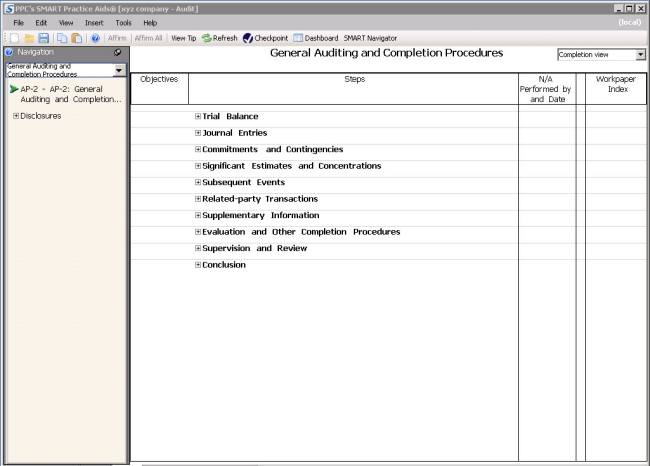Screen dimensions: 650x466
Task: Click the Subsequent Events heading text
Action: [x=243, y=182]
